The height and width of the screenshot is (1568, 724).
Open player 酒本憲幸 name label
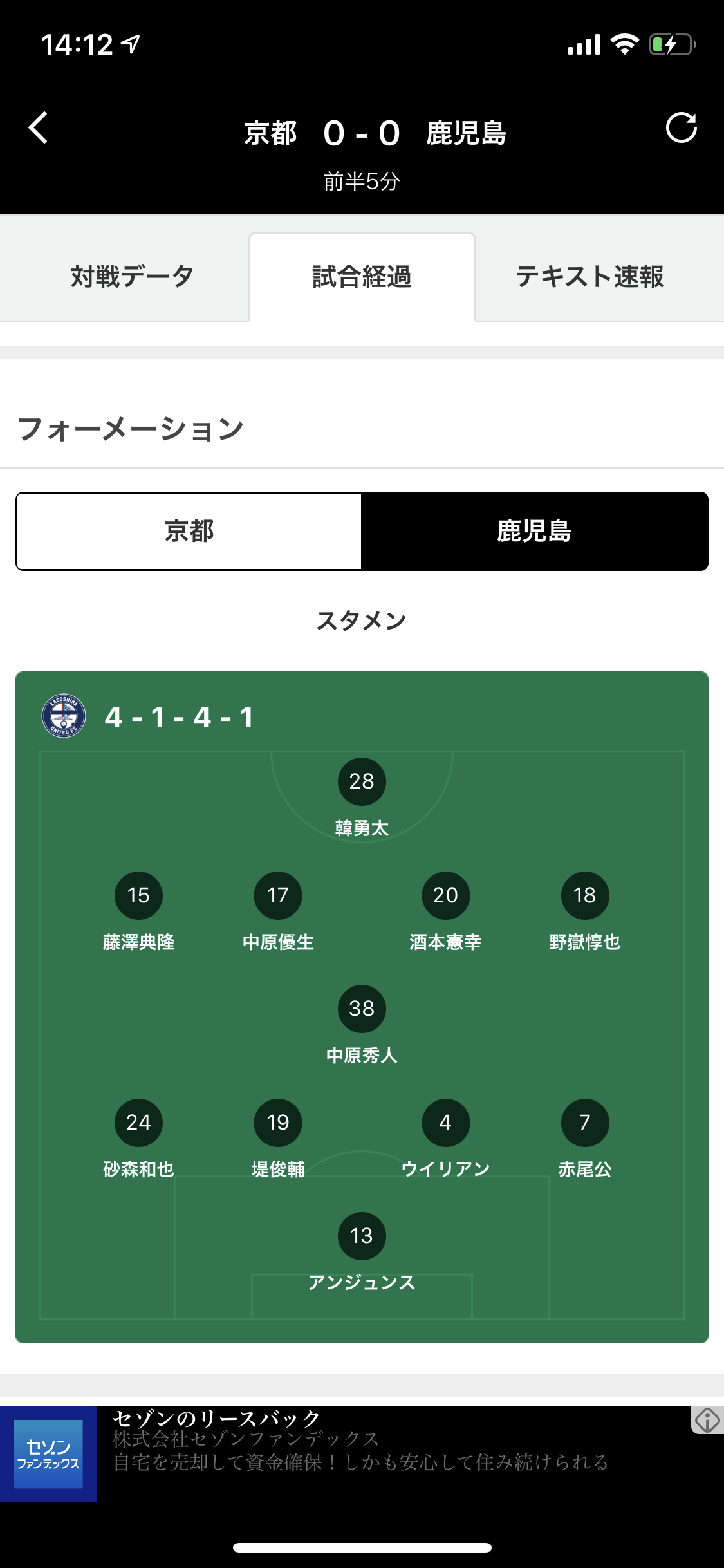tap(445, 942)
